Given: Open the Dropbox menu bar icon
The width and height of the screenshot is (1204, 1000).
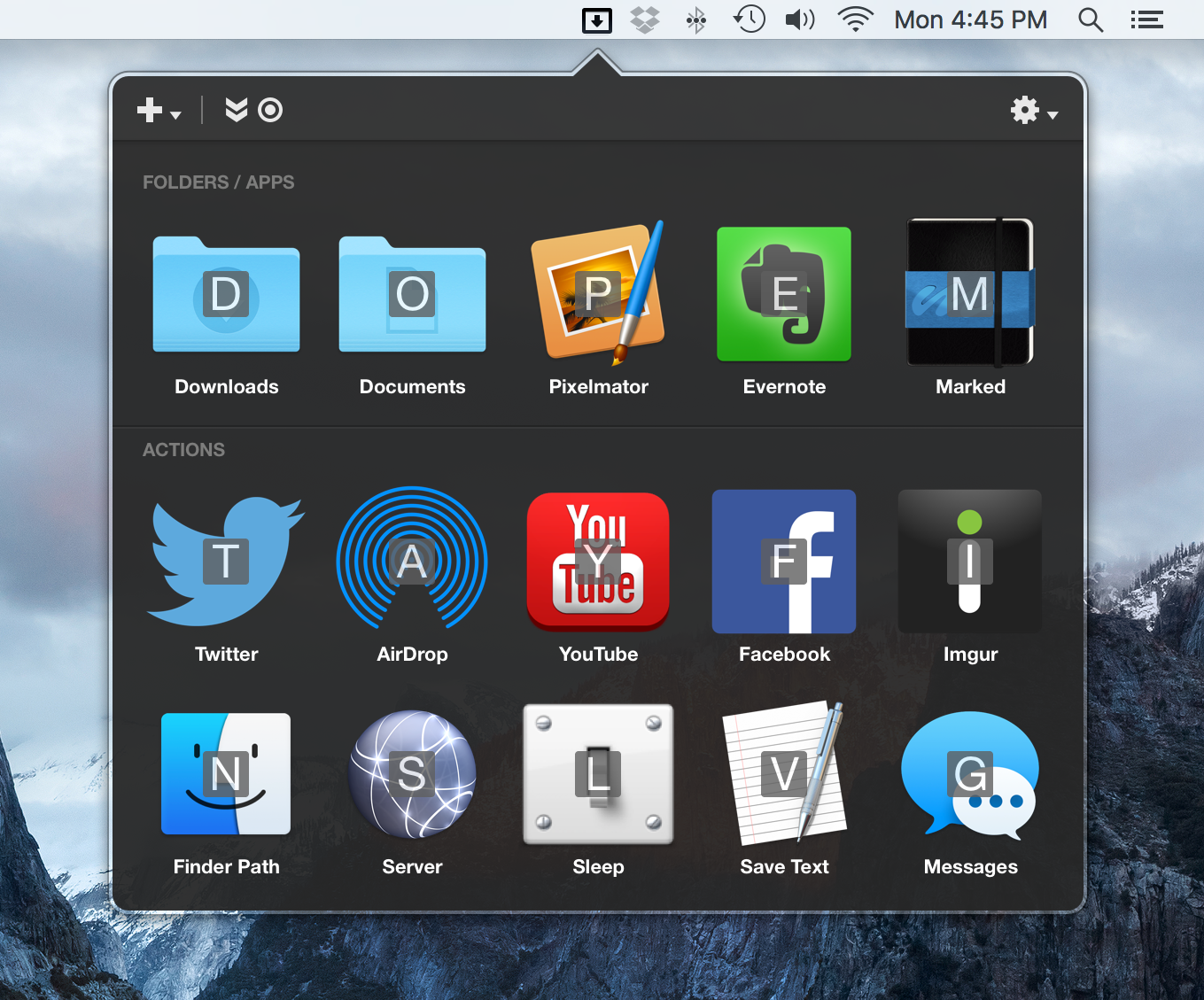Looking at the screenshot, I should coord(645,19).
